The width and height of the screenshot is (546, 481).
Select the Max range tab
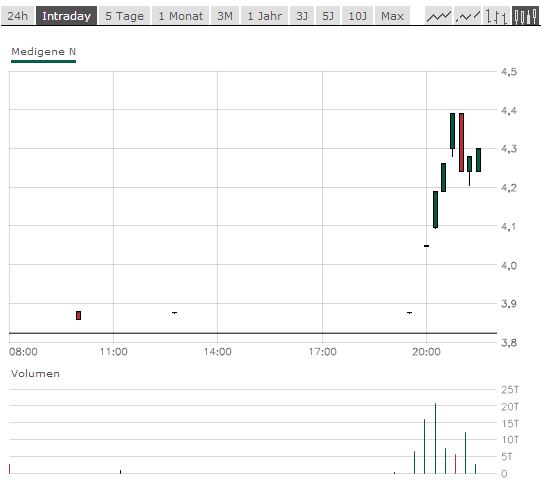(x=392, y=16)
